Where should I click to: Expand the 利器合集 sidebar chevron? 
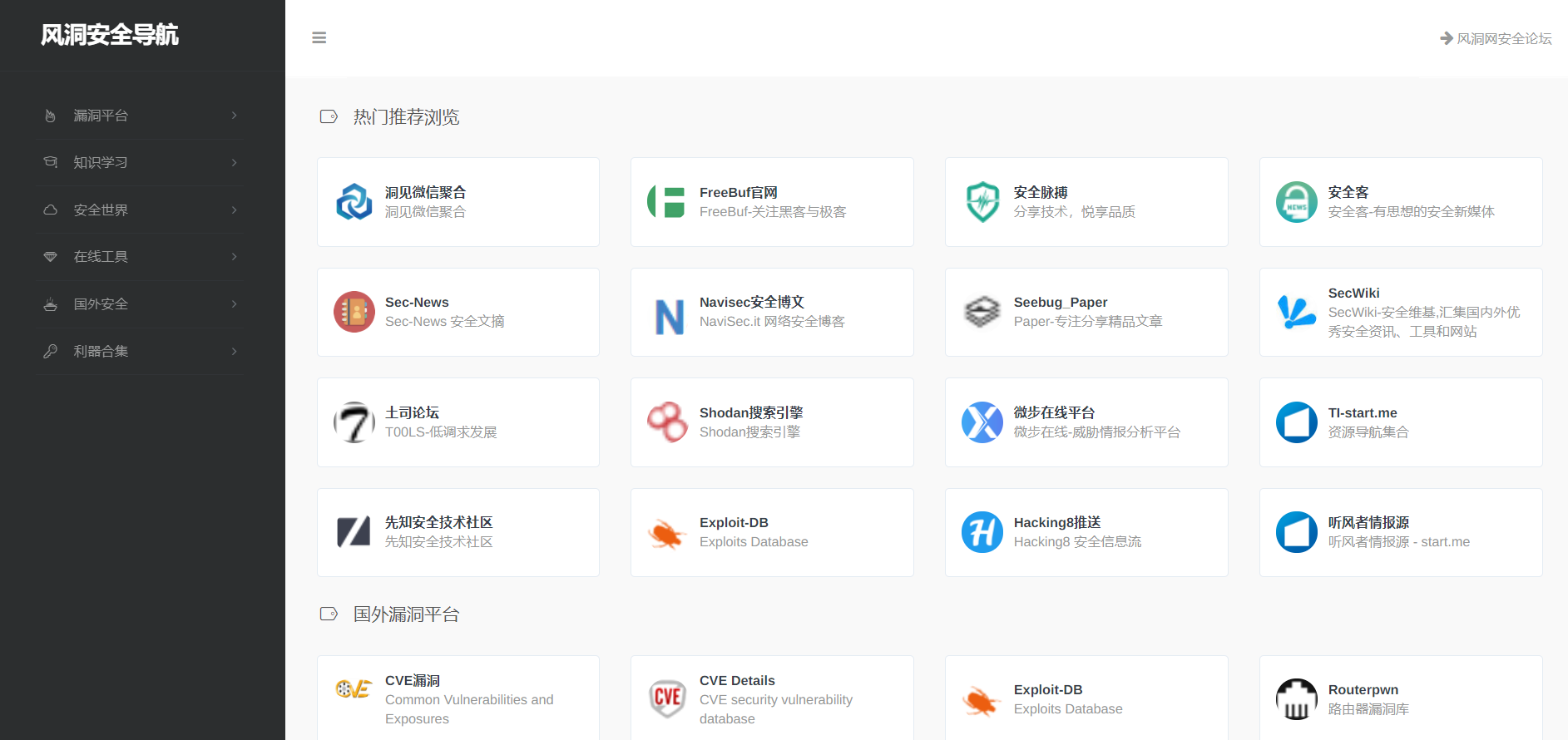pos(235,351)
